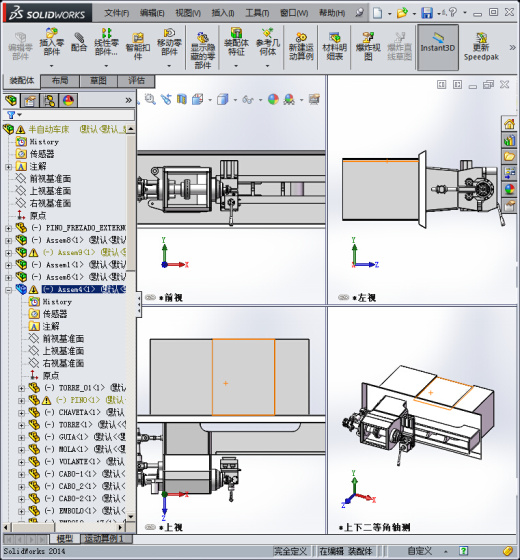Switch to the 布局 tab
The height and width of the screenshot is (560, 520).
click(x=60, y=81)
